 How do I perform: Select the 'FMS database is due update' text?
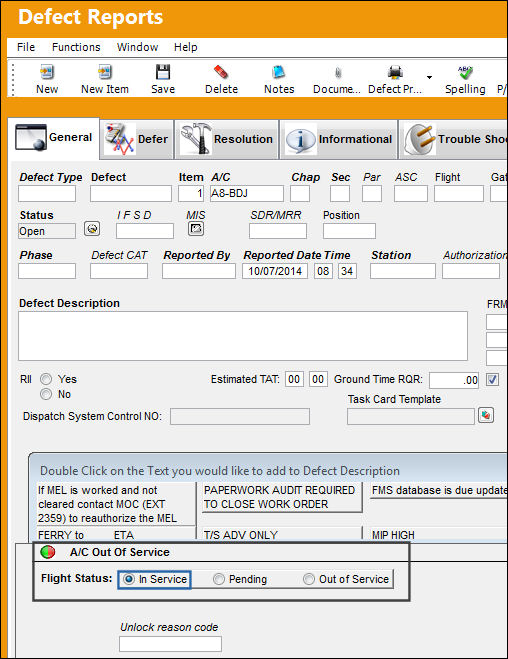pyautogui.click(x=439, y=490)
